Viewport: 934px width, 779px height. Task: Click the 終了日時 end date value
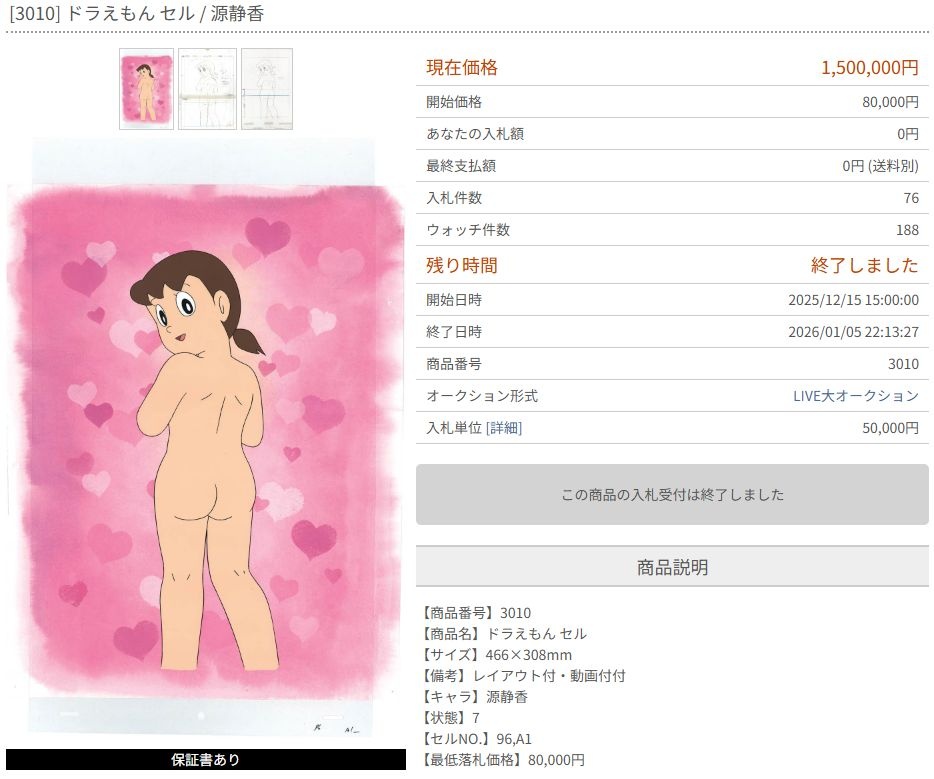[x=854, y=332]
